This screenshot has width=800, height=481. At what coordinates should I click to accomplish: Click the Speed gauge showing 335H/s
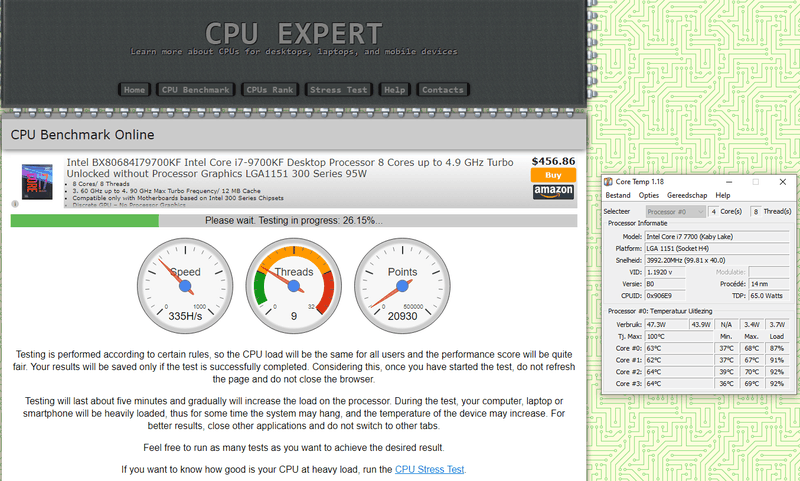(x=185, y=286)
